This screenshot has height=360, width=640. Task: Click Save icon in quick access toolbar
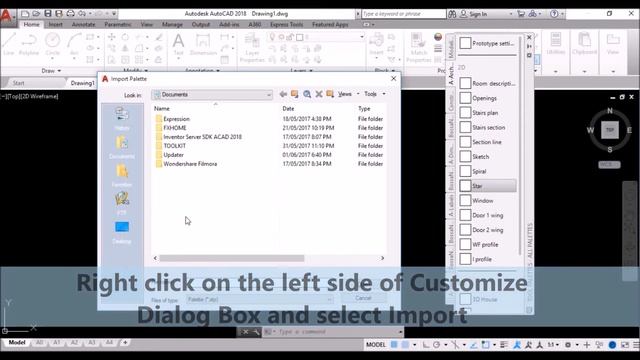(x=48, y=13)
